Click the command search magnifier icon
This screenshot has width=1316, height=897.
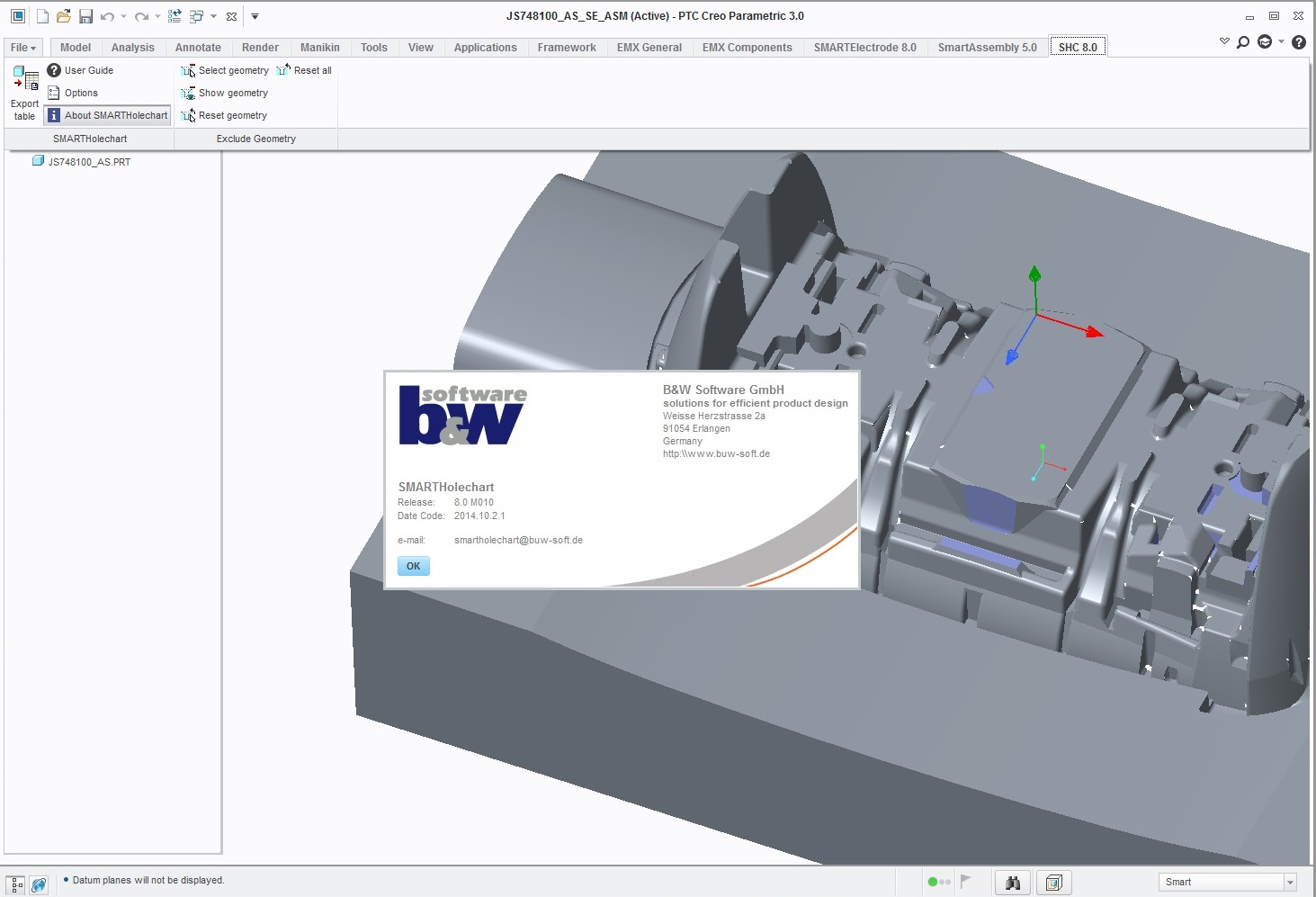coord(1243,42)
